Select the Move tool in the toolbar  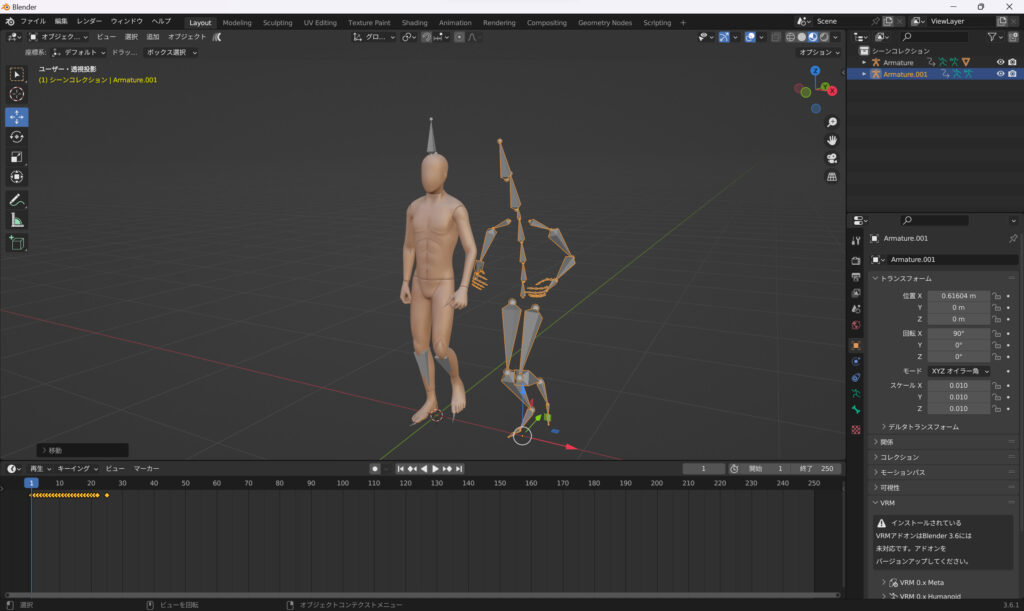17,116
